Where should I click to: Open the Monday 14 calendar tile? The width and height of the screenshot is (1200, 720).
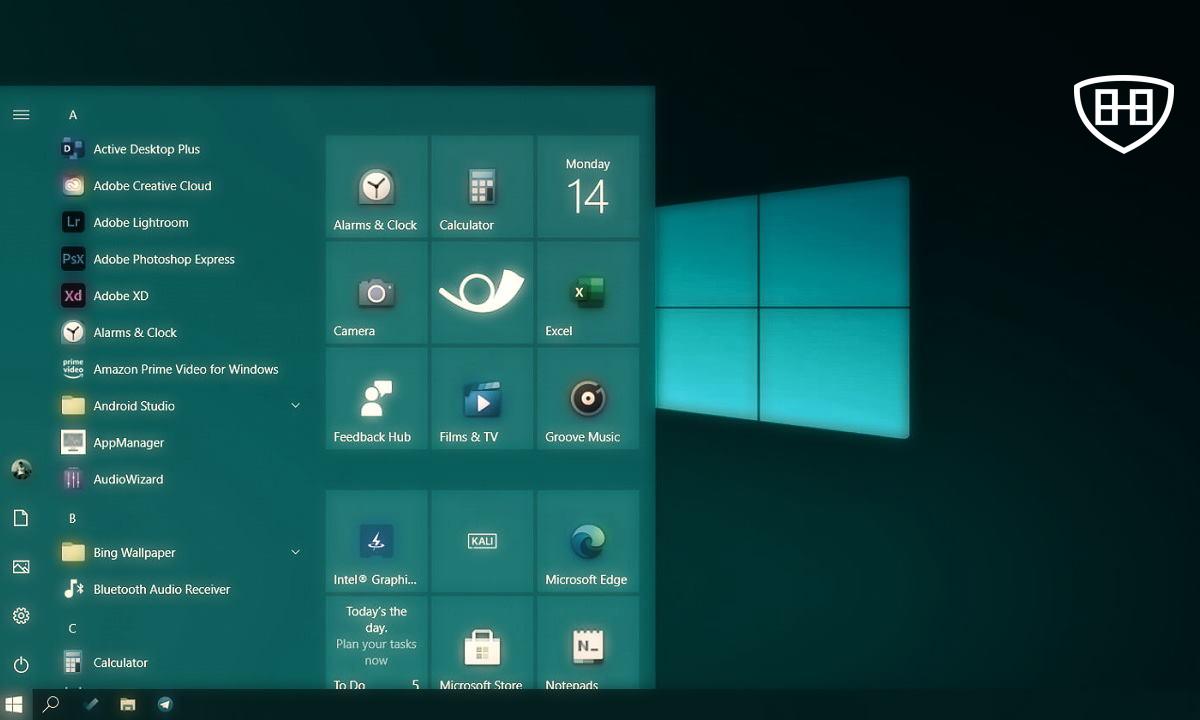click(588, 187)
